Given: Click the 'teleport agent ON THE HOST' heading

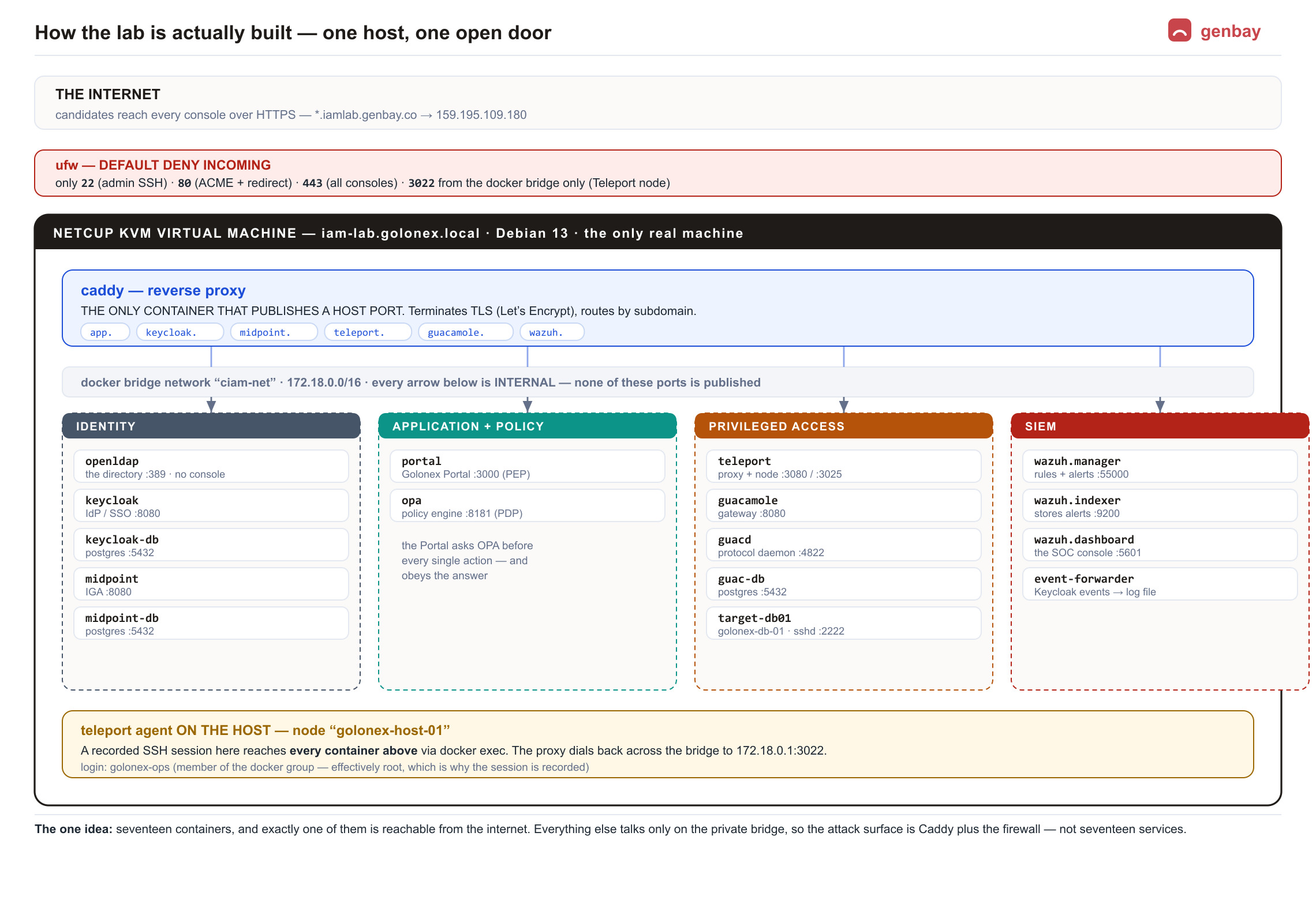Looking at the screenshot, I should [x=265, y=730].
